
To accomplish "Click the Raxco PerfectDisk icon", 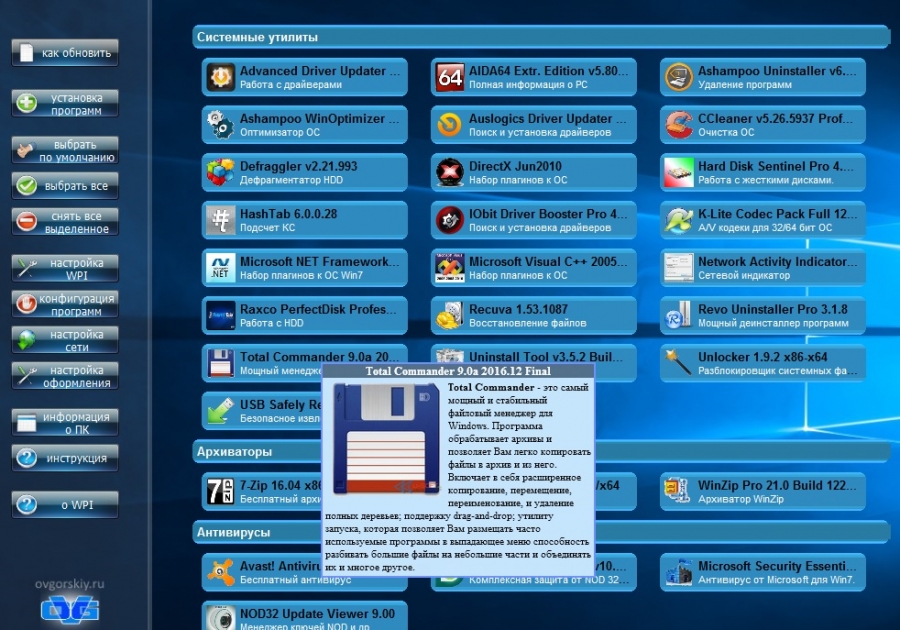I will (220, 315).
